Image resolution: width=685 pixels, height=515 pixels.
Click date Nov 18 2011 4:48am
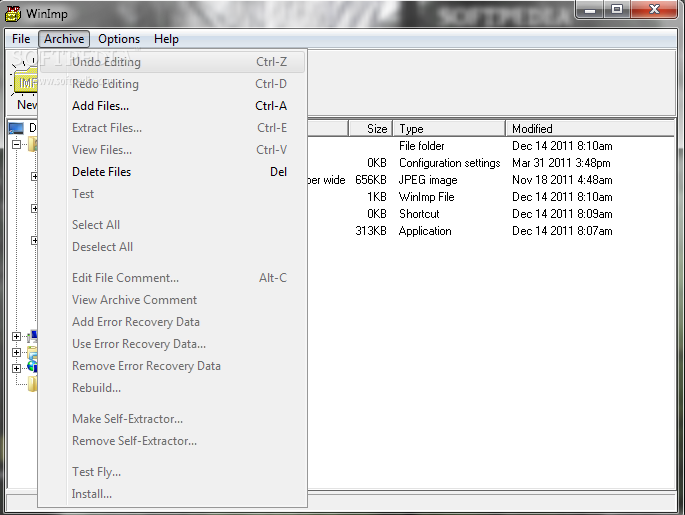(562, 180)
